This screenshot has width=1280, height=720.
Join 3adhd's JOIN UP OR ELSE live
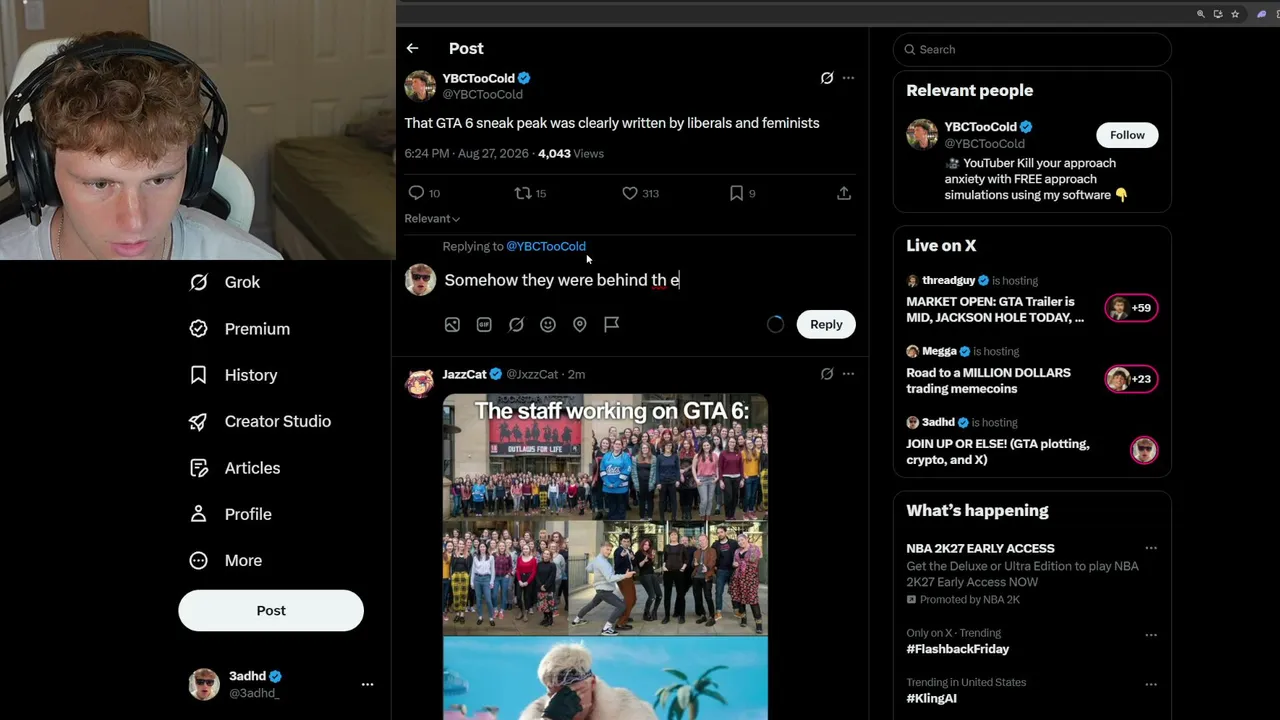pos(998,451)
